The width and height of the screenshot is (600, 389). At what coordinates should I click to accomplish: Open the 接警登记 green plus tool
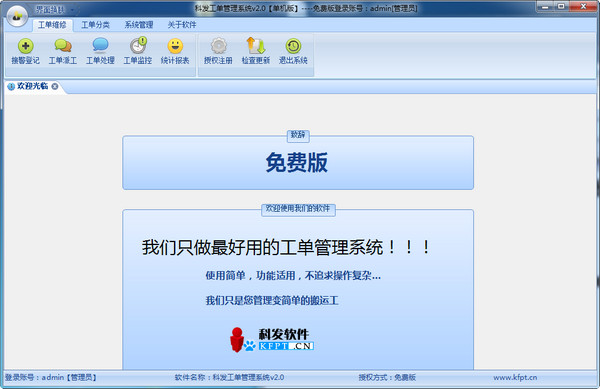coord(25,51)
